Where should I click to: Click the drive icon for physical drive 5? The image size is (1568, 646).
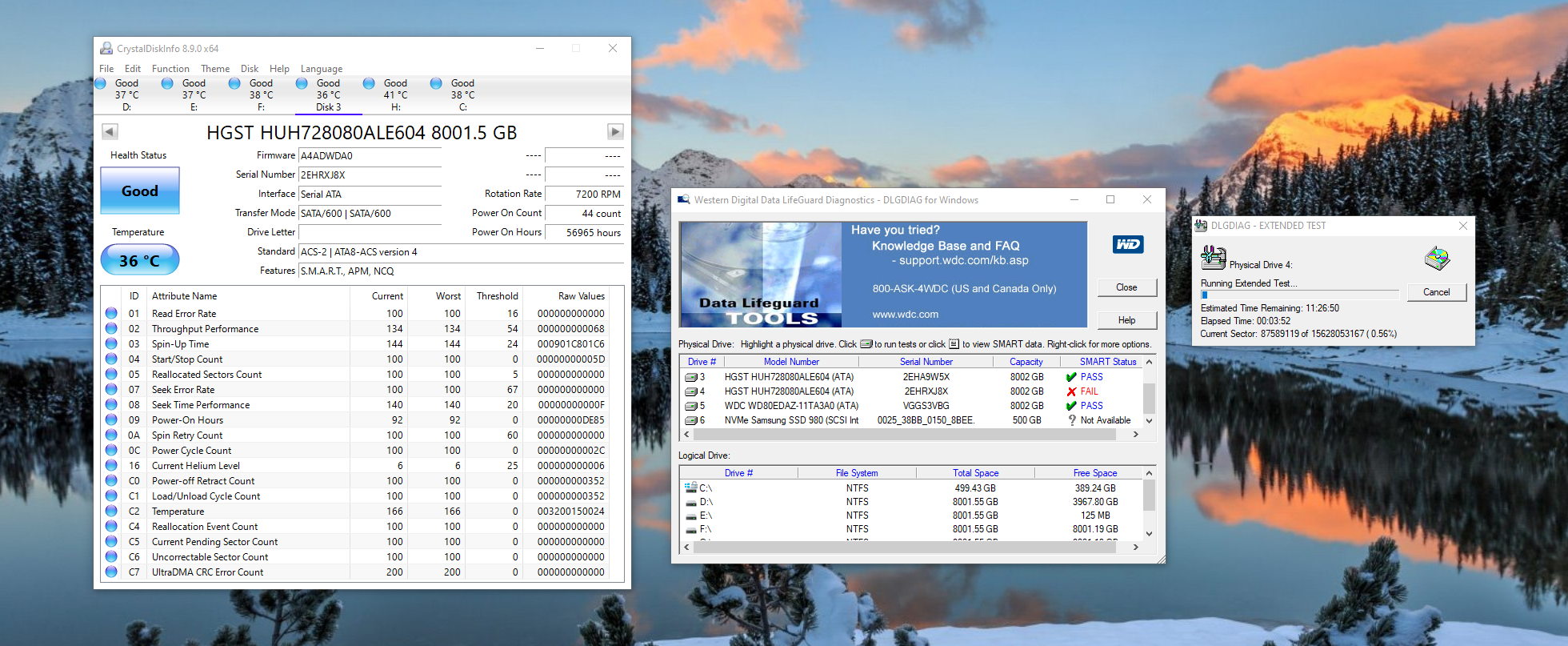point(691,406)
